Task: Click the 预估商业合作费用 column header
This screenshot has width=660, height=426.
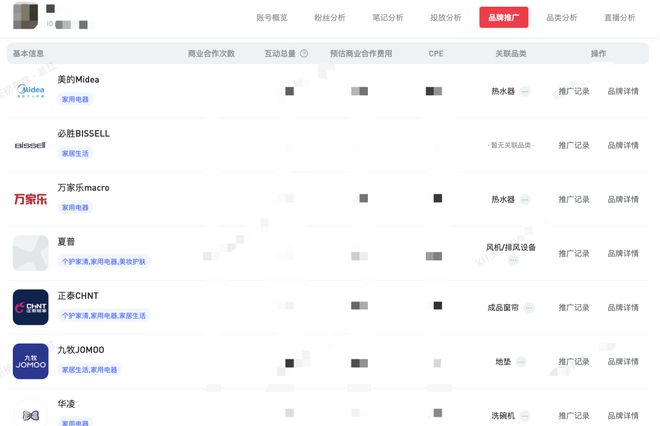Action: tap(361, 53)
